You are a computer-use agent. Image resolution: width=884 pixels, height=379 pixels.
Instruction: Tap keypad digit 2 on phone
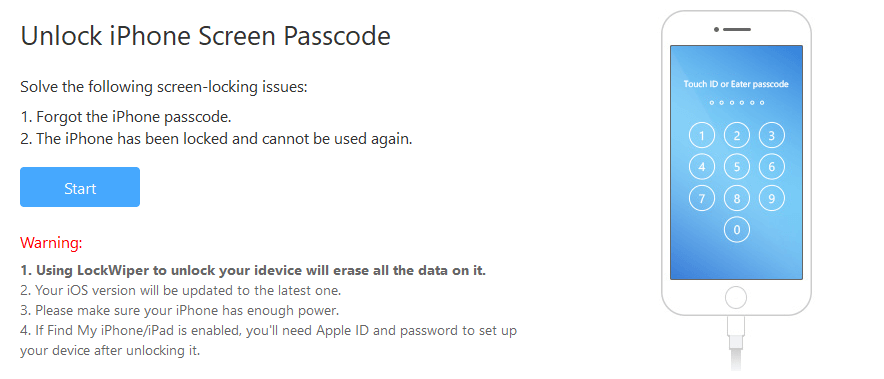click(x=736, y=135)
